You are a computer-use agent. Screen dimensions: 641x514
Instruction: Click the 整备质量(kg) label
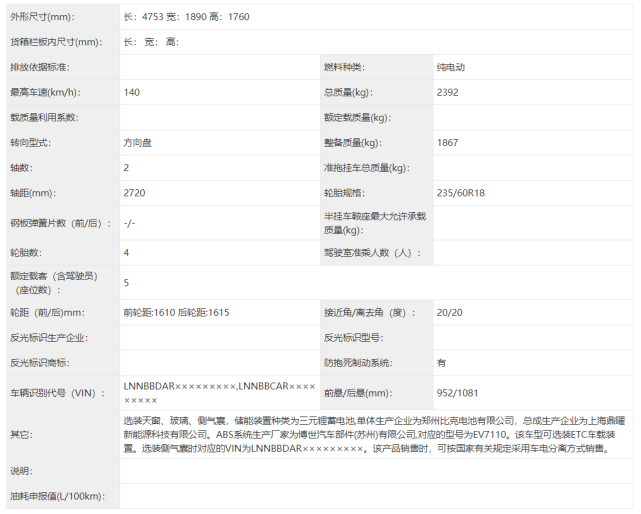tap(353, 143)
